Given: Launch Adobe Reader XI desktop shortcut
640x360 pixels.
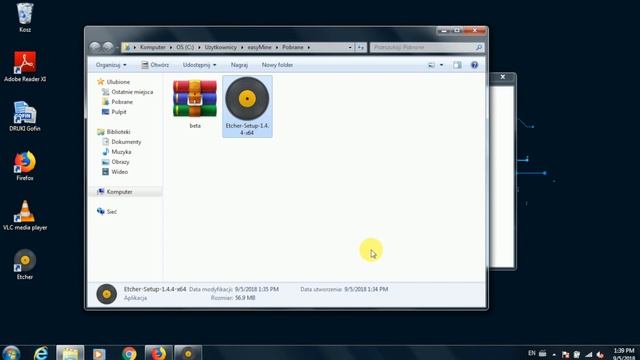Looking at the screenshot, I should (25, 67).
